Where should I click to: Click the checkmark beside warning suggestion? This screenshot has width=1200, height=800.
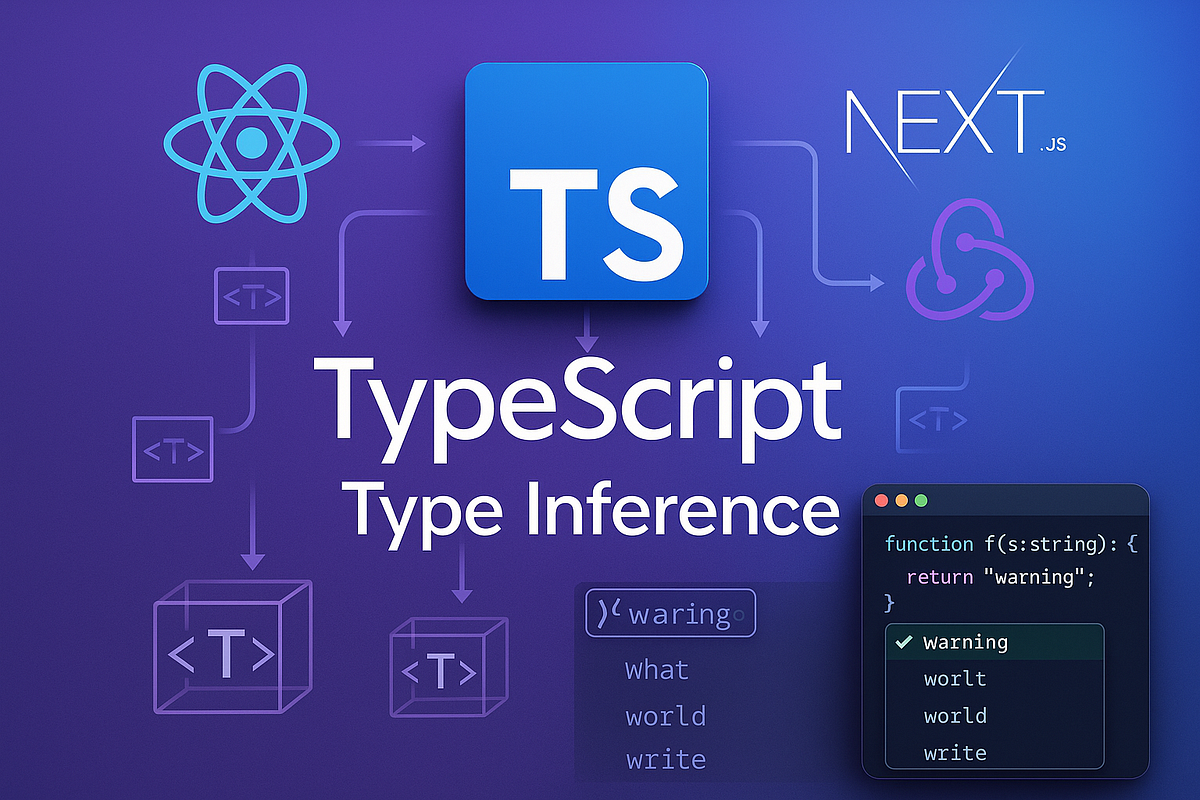(904, 642)
